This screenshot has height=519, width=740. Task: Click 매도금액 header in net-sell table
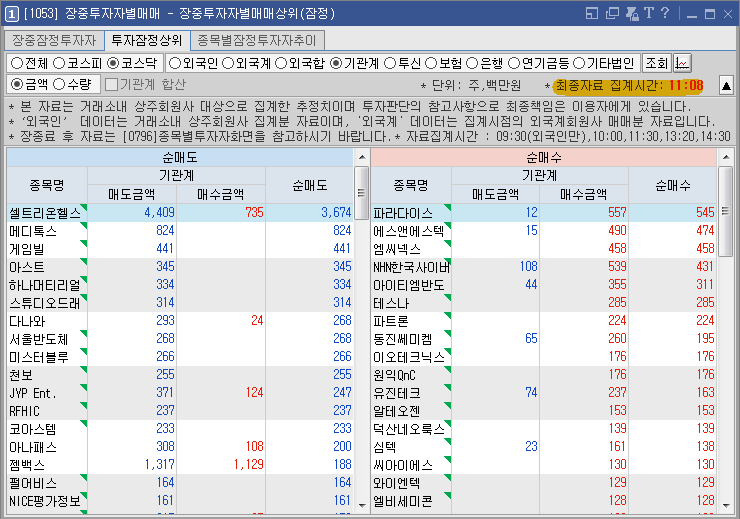[x=132, y=194]
